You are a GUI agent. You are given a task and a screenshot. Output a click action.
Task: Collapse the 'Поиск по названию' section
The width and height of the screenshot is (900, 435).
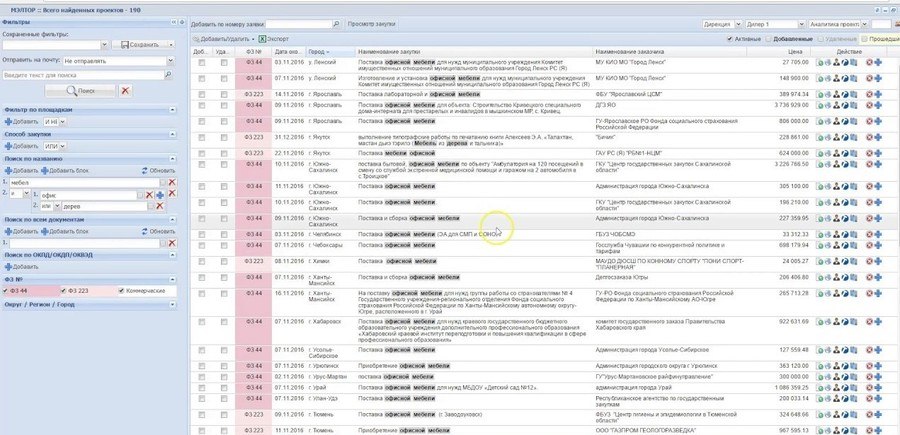173,159
